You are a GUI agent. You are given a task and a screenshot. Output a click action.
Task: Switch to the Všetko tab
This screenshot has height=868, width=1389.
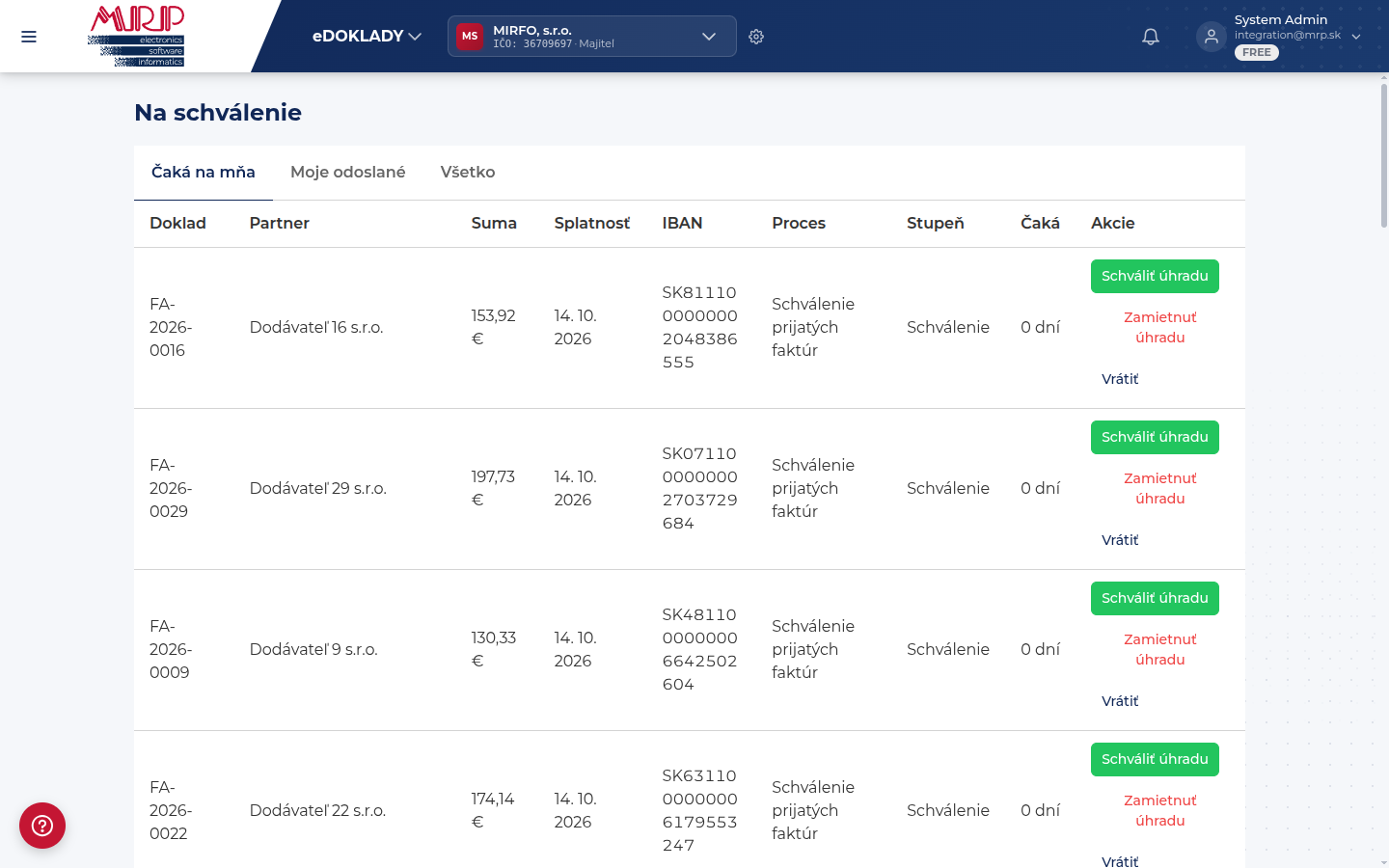click(x=468, y=173)
